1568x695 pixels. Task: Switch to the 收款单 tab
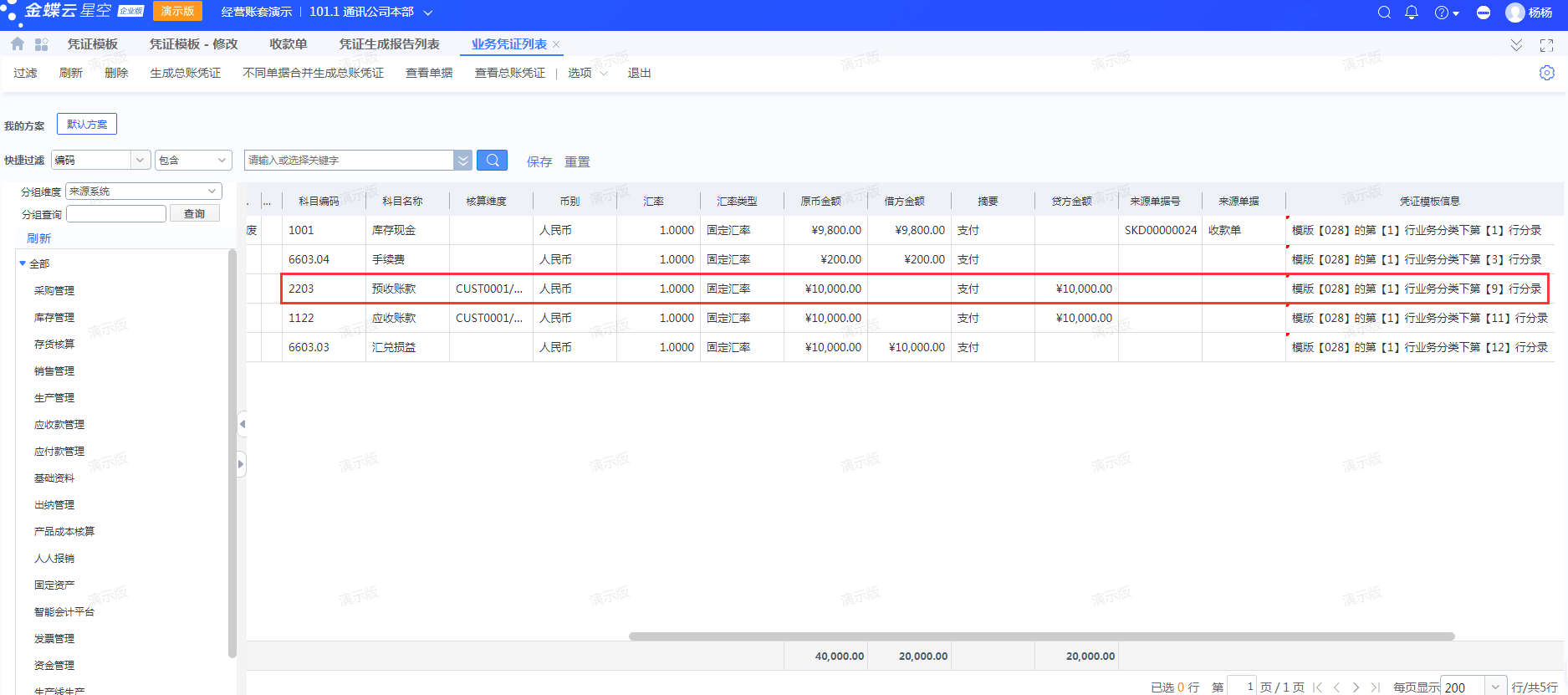coord(289,44)
